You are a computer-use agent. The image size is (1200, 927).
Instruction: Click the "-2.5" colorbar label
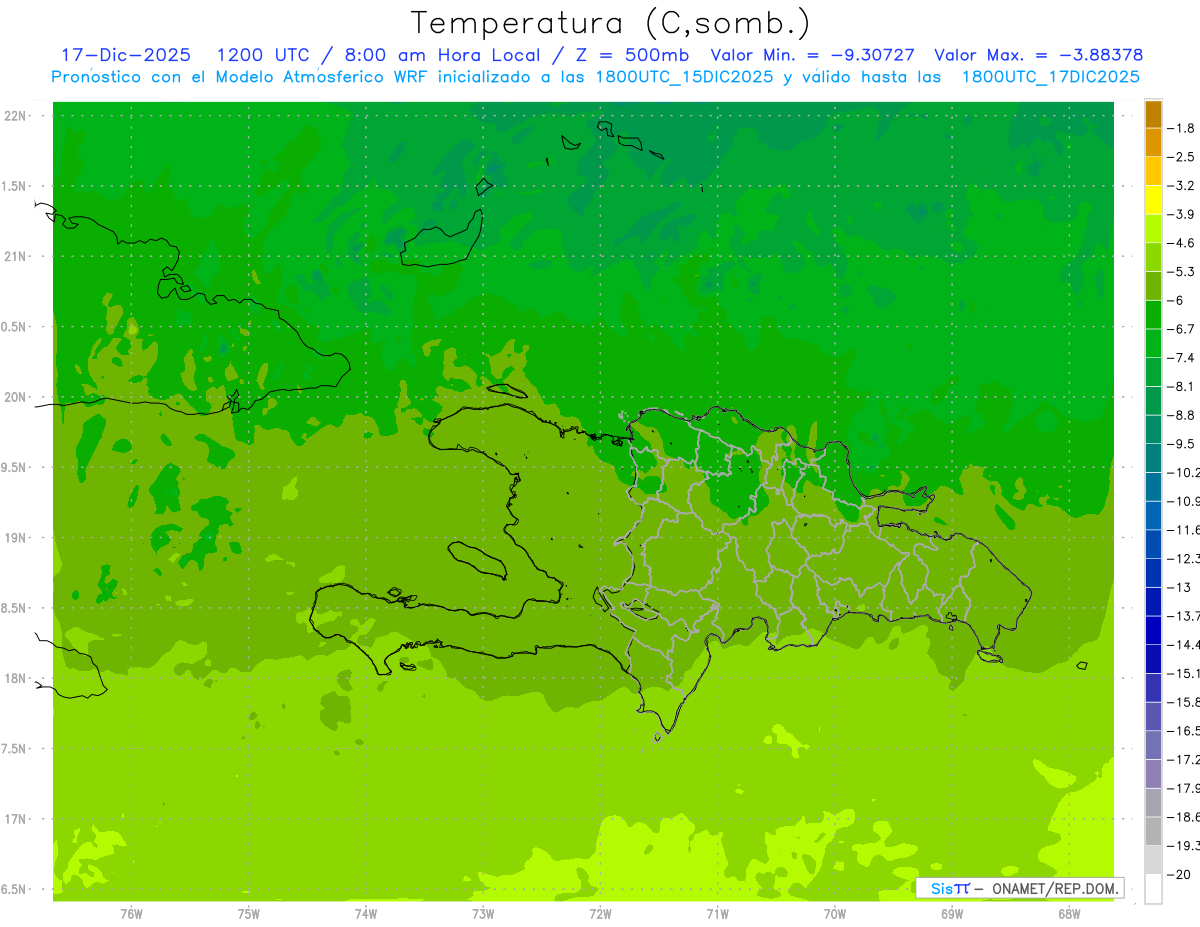tap(1182, 157)
